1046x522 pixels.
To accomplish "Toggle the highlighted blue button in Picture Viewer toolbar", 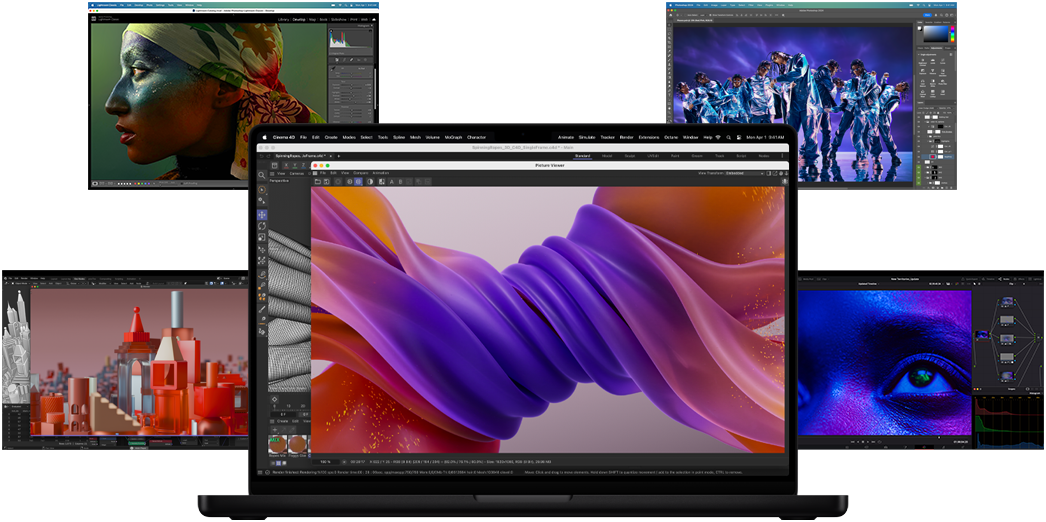I will pos(358,181).
